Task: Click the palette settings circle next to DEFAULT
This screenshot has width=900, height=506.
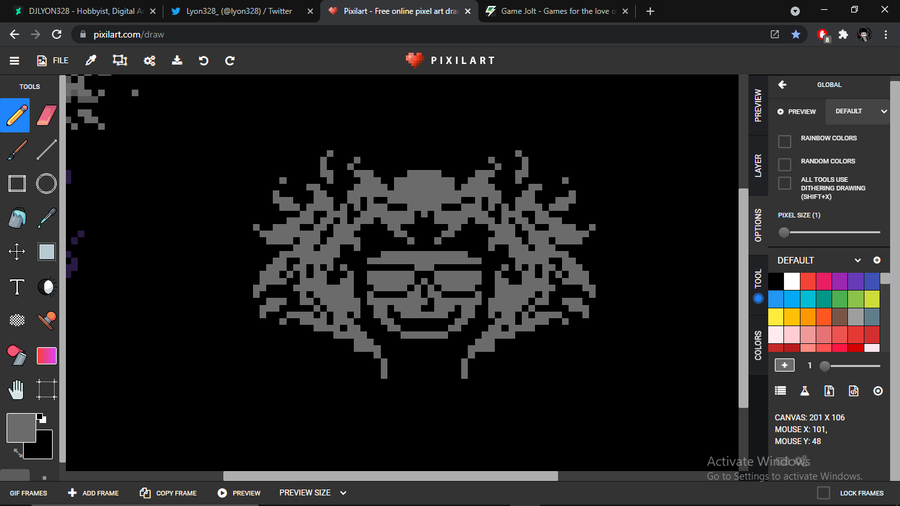Action: coord(877,260)
